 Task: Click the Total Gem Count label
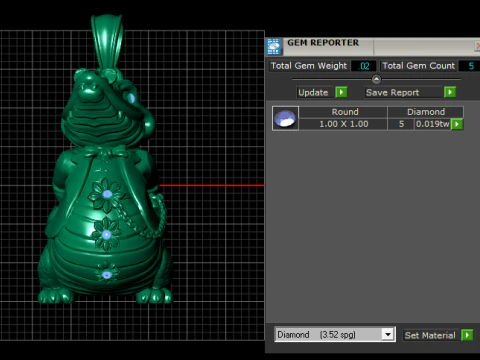tap(418, 66)
